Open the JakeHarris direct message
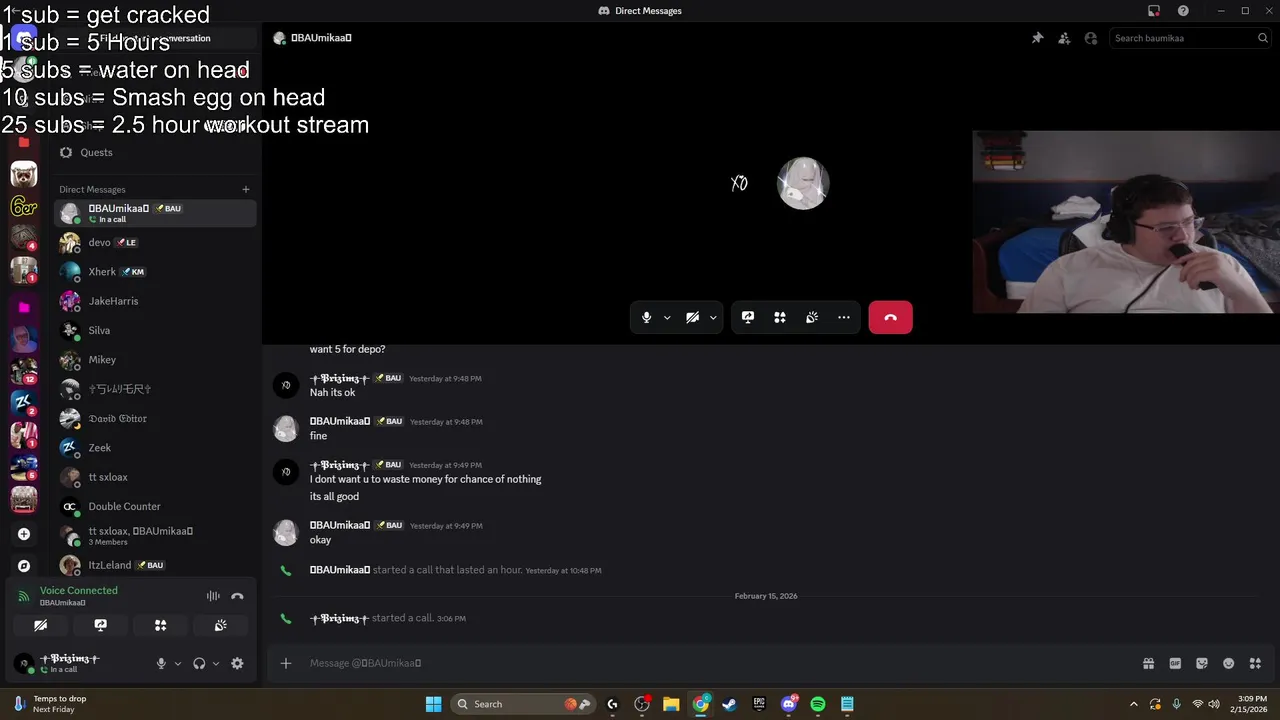Screen dimensions: 1280x720 (155, 301)
